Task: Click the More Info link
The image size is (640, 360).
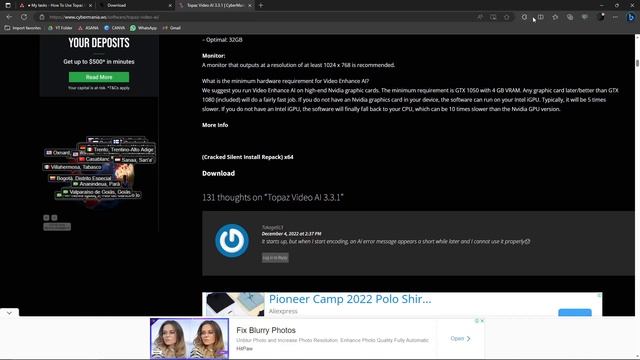Action: tap(215, 125)
